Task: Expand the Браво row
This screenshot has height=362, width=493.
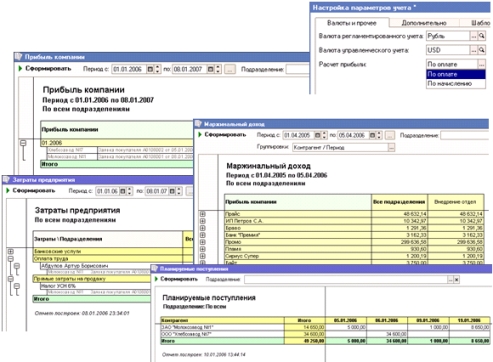Action: coord(203,228)
